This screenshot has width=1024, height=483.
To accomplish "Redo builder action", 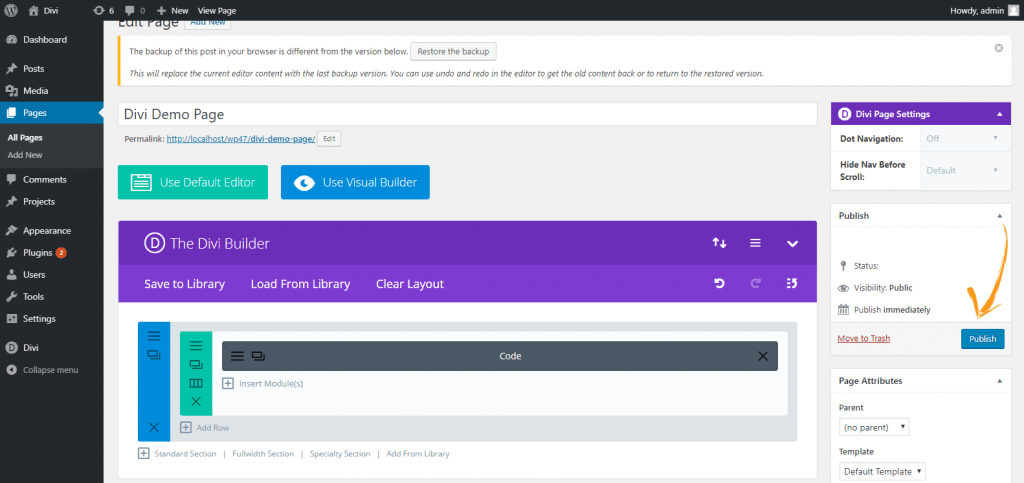I will pos(756,283).
